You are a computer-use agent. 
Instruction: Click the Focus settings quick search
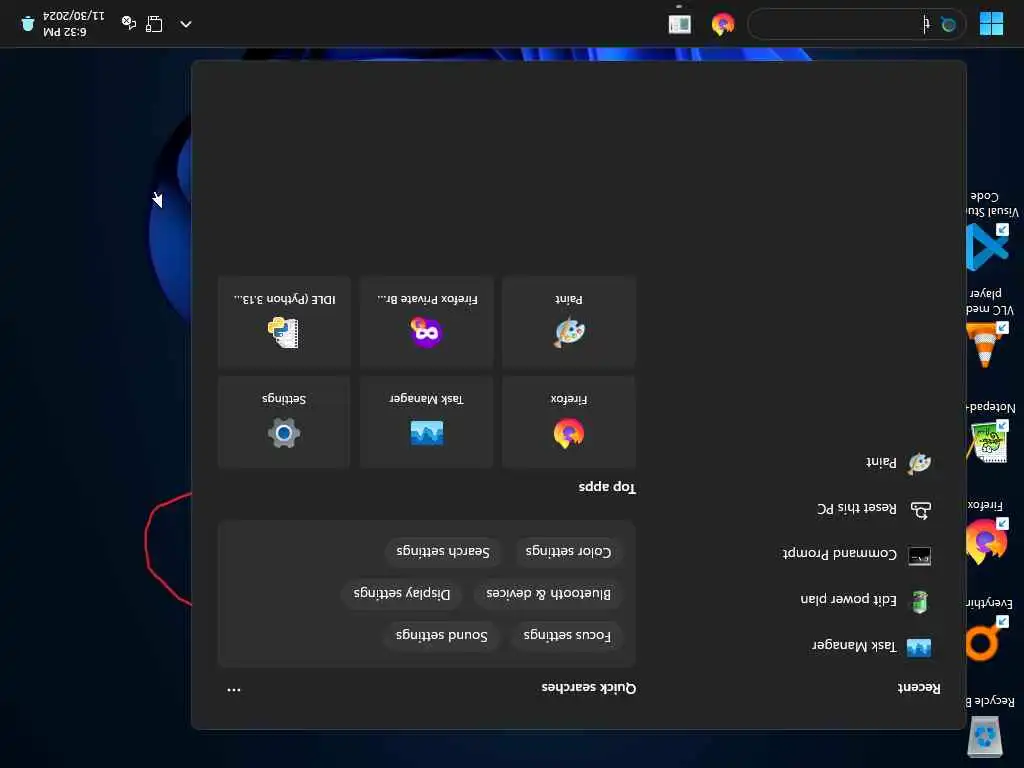567,635
